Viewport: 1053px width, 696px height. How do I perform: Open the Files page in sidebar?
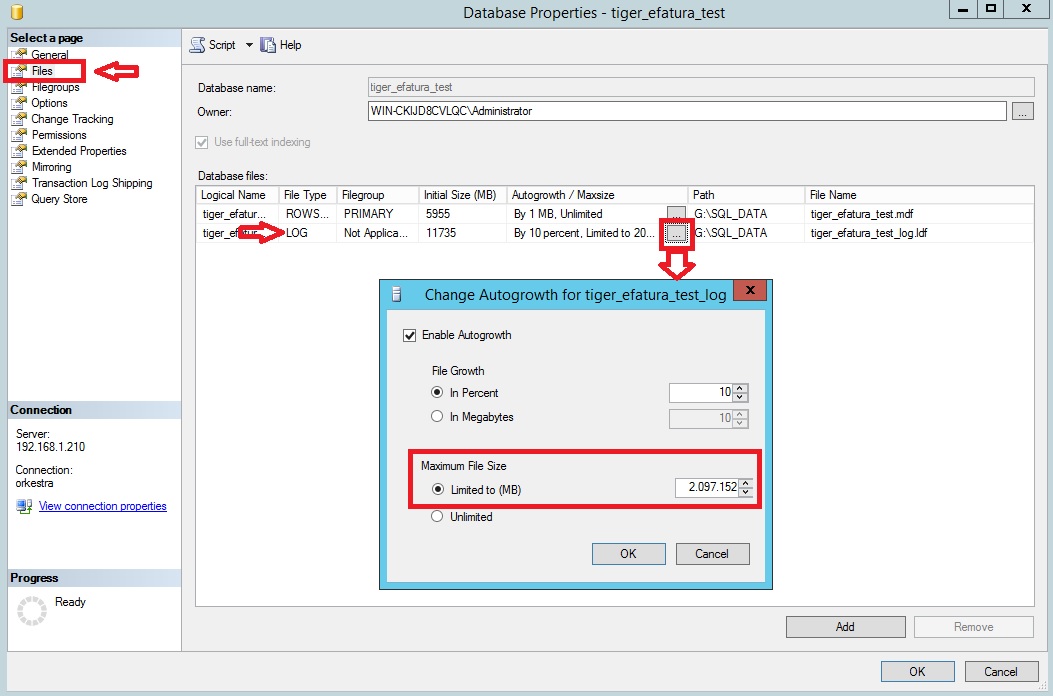pos(42,71)
